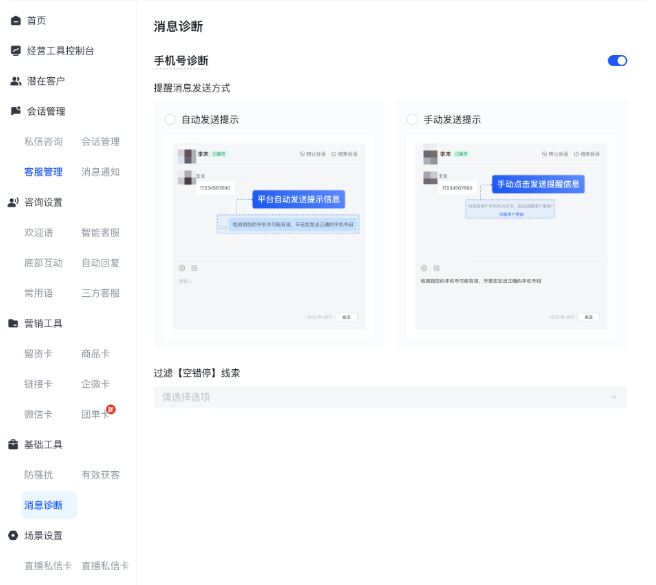The image size is (656, 585).
Task: Open the first 直播私信卡 item
Action: point(48,566)
